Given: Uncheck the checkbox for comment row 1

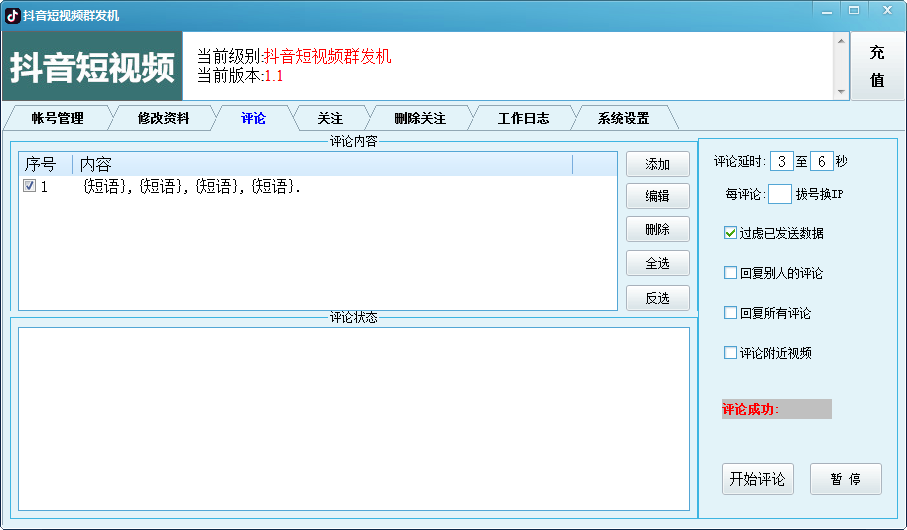Looking at the screenshot, I should tap(30, 186).
